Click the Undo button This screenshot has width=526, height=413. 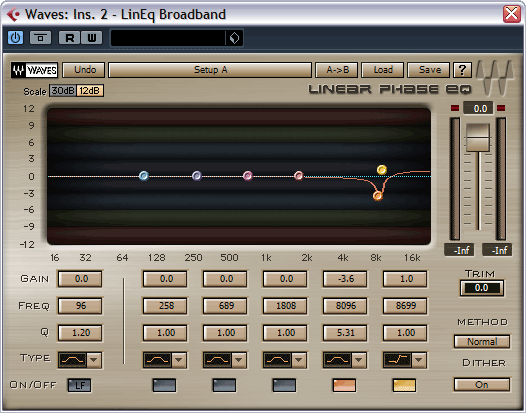click(84, 70)
